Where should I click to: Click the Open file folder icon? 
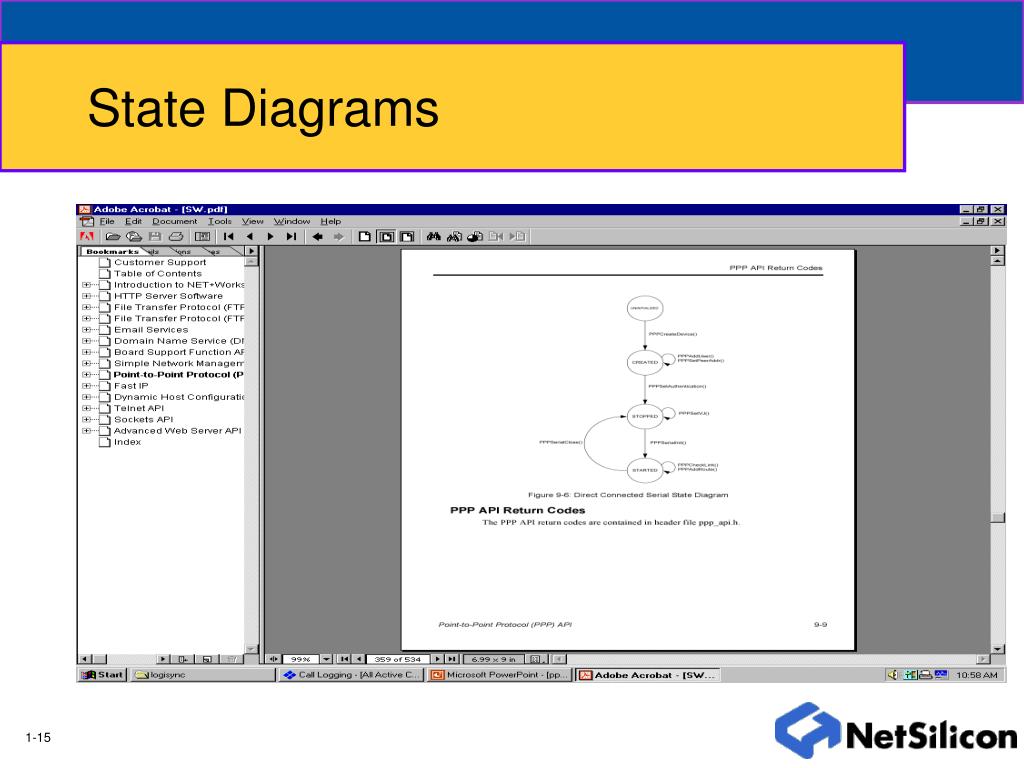click(x=113, y=236)
